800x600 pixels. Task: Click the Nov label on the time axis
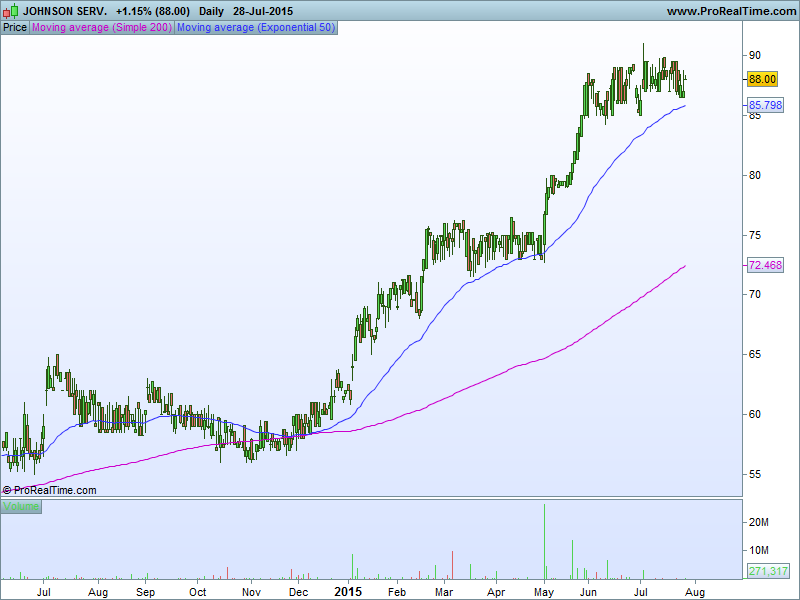pos(251,592)
